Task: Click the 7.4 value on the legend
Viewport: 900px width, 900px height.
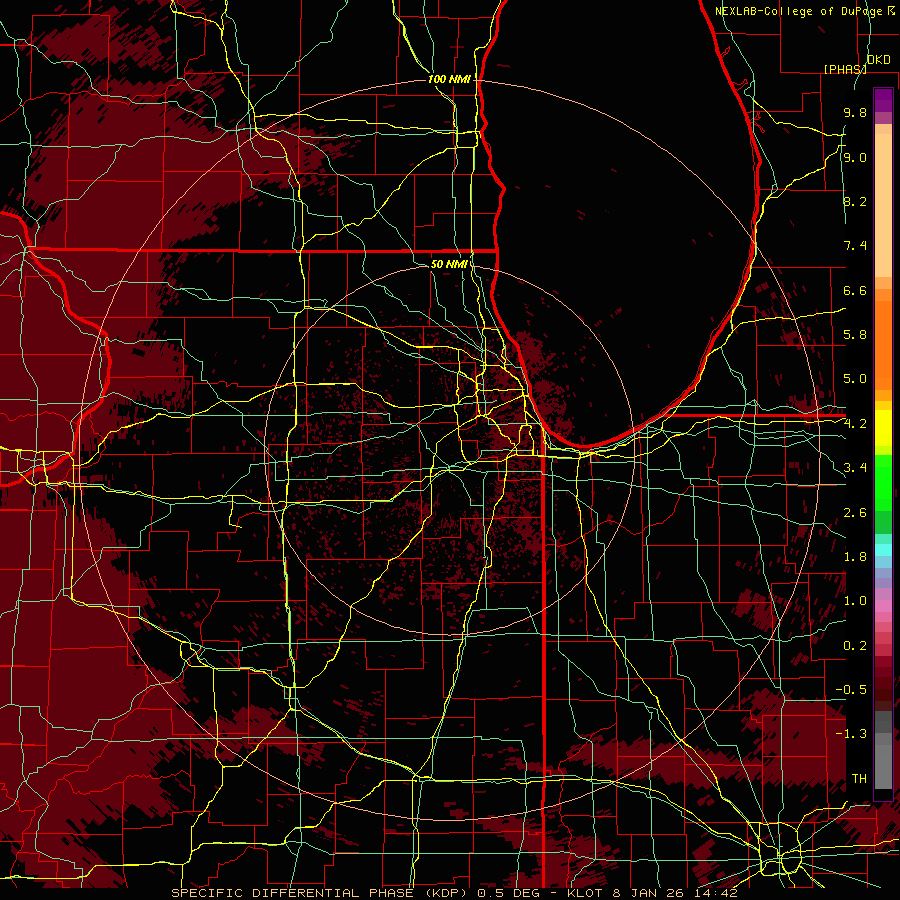Action: [x=855, y=246]
